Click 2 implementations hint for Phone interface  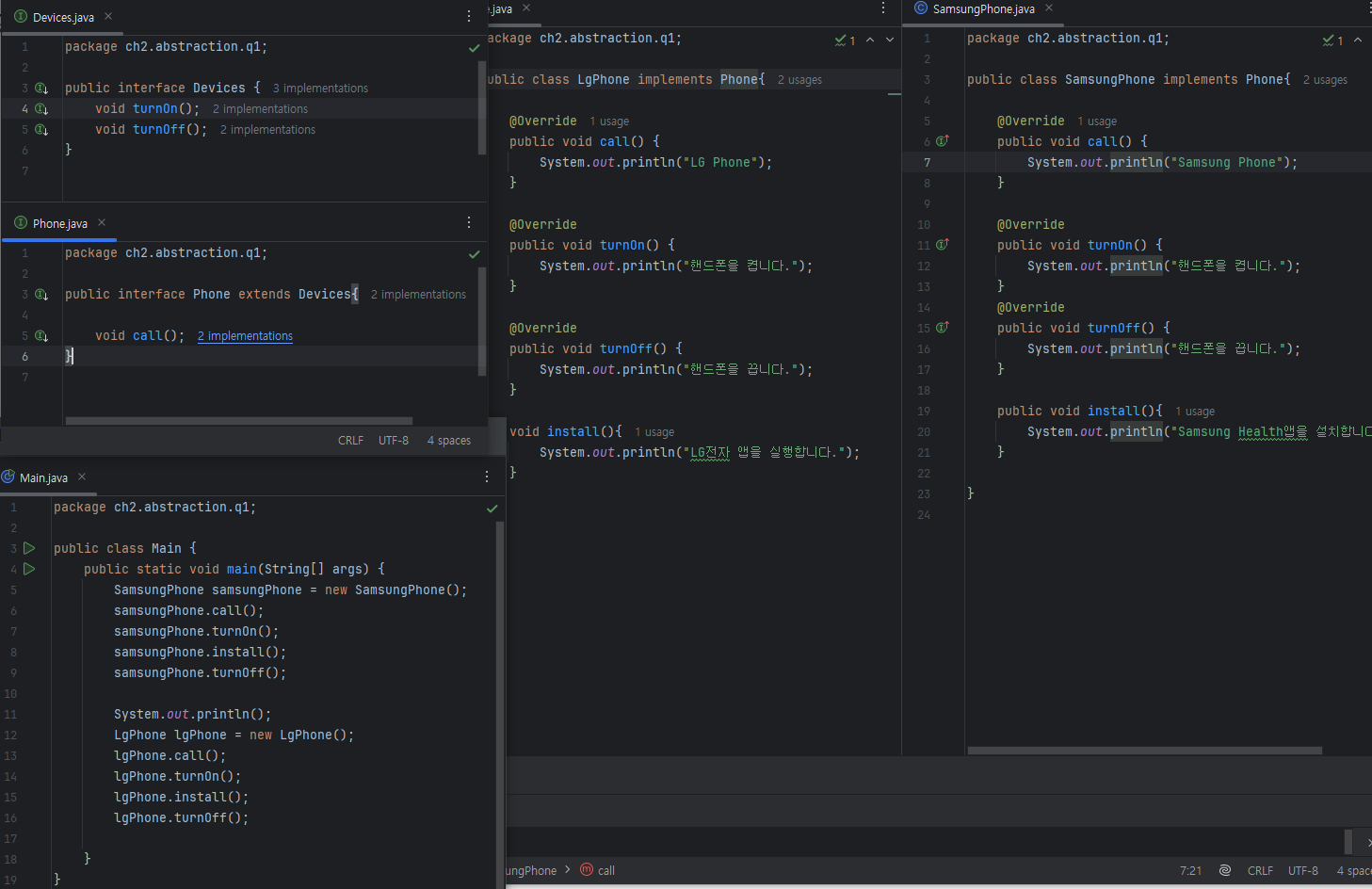click(x=418, y=295)
